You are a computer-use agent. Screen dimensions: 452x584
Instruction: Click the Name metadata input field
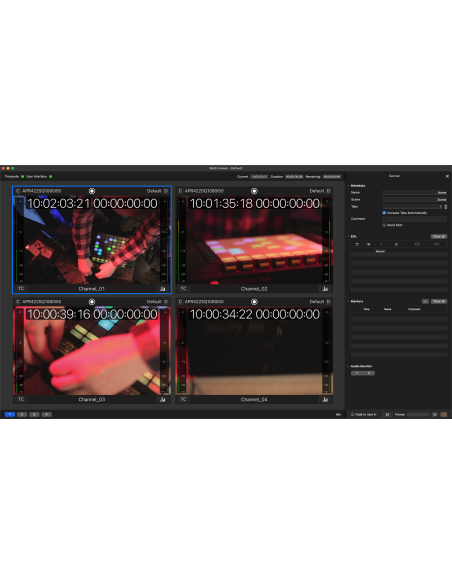(415, 193)
